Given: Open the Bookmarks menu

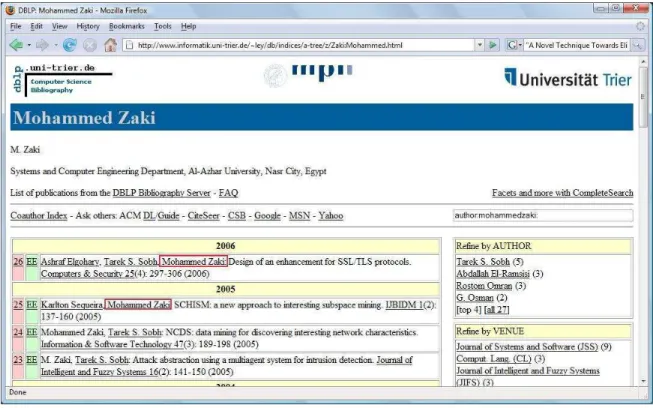Looking at the screenshot, I should pos(127,26).
